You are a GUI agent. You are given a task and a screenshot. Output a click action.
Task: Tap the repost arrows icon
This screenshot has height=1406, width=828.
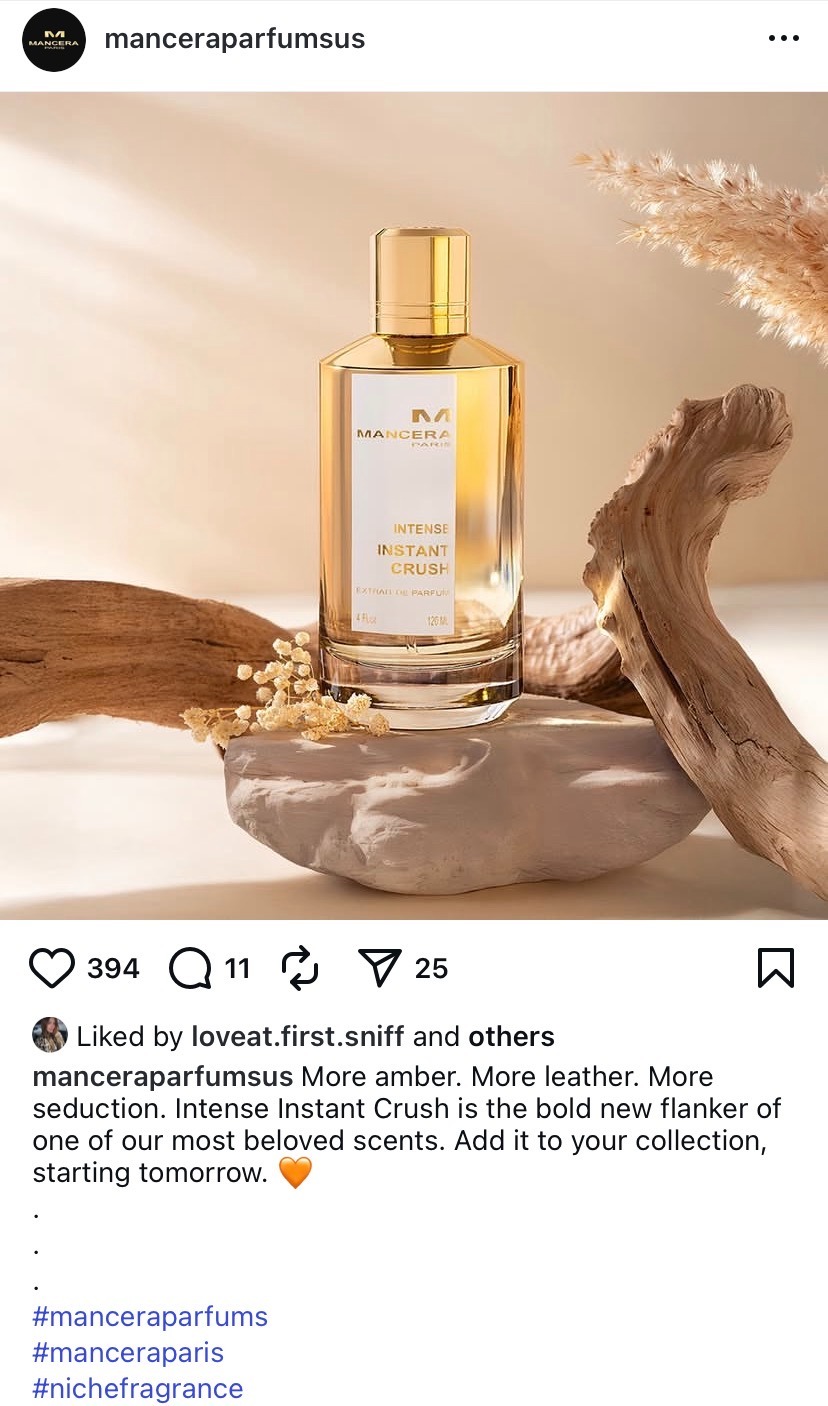(299, 968)
